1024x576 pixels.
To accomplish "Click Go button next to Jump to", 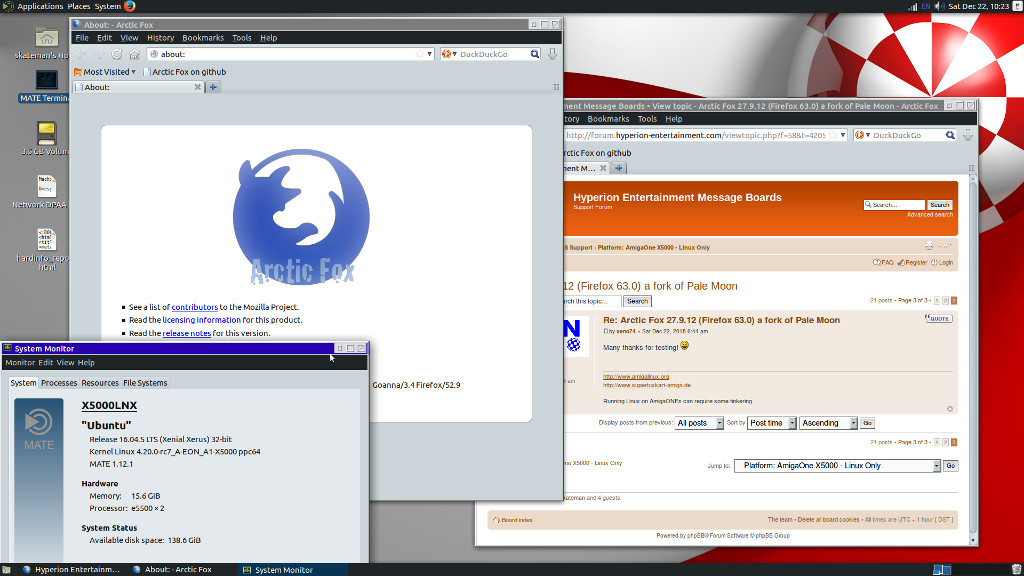I will tap(950, 466).
